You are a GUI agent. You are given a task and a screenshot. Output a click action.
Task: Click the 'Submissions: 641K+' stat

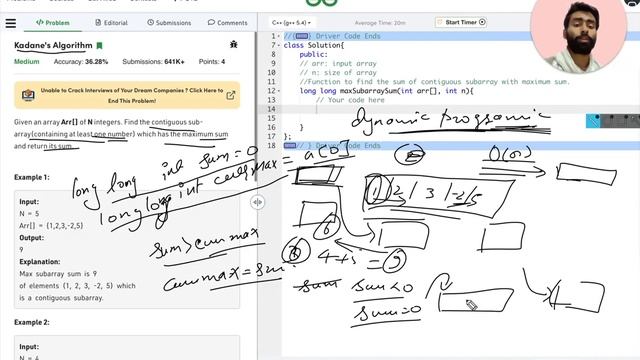153,62
